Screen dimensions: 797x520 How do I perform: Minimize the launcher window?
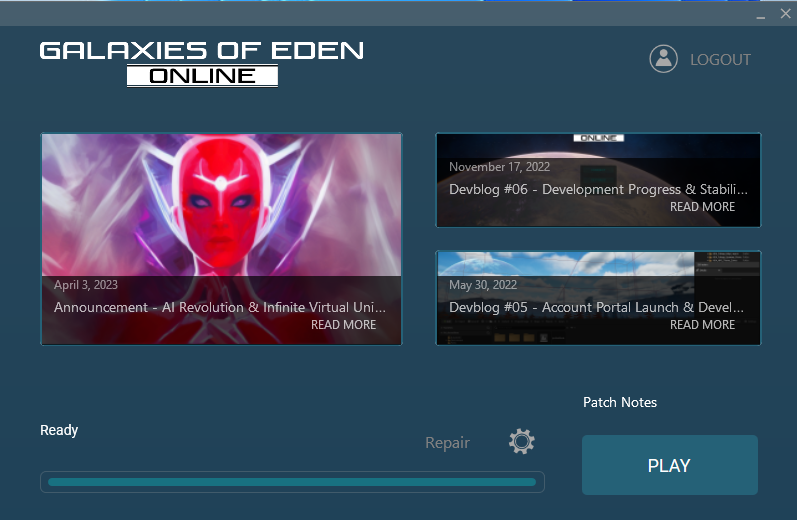pos(762,15)
